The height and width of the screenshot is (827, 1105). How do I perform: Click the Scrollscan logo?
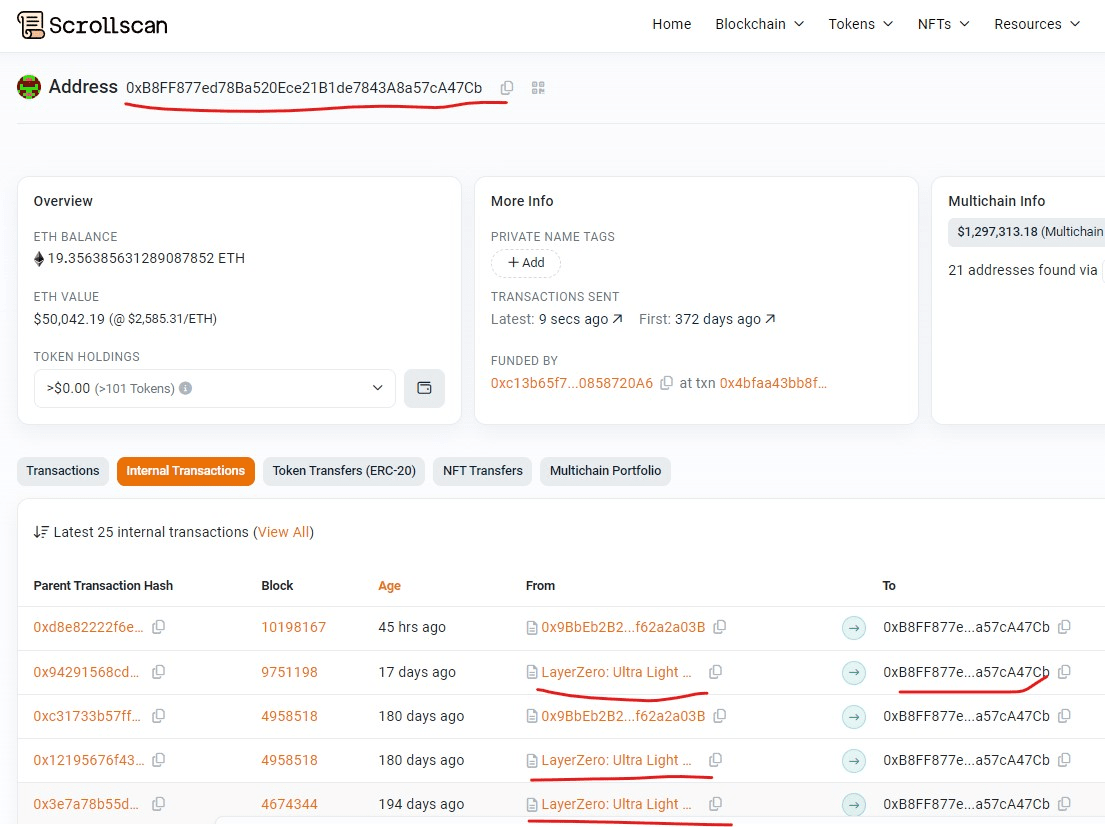93,25
